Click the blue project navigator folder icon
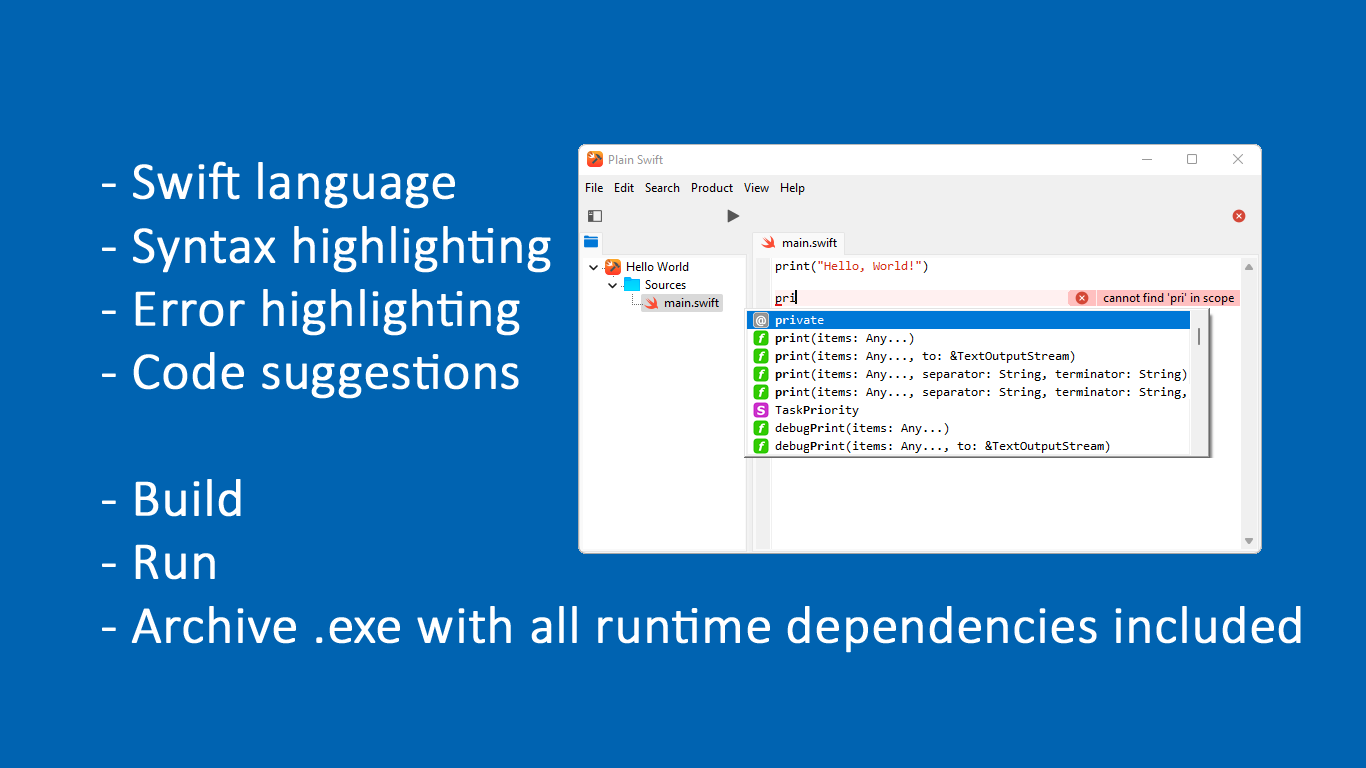1366x768 pixels. [x=591, y=241]
